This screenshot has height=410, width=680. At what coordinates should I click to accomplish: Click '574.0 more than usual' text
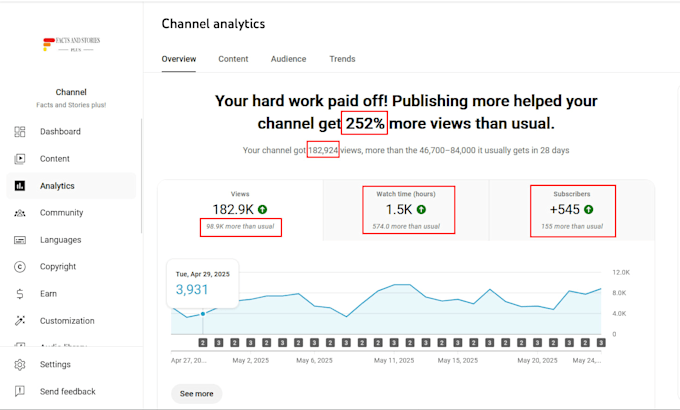tap(406, 226)
